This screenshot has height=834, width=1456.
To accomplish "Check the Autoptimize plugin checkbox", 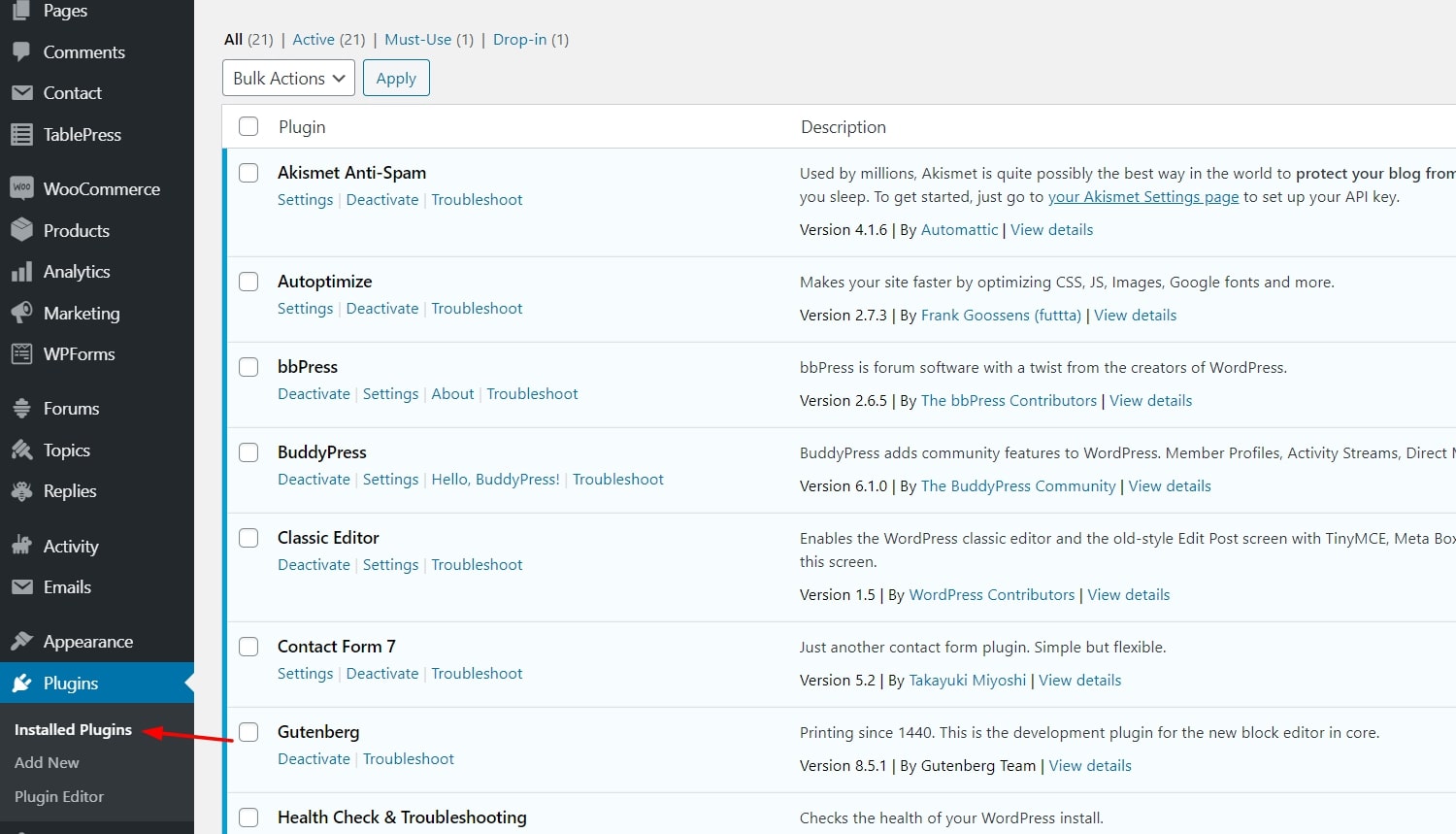I will click(248, 282).
